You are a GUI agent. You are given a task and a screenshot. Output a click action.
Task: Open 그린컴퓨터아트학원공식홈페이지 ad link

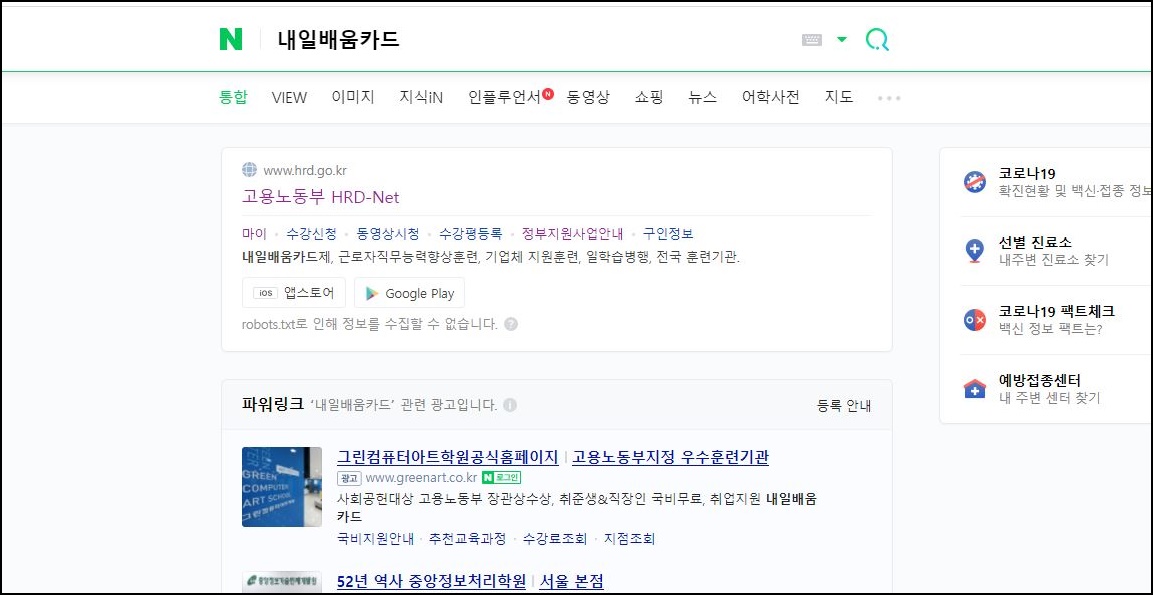[448, 457]
